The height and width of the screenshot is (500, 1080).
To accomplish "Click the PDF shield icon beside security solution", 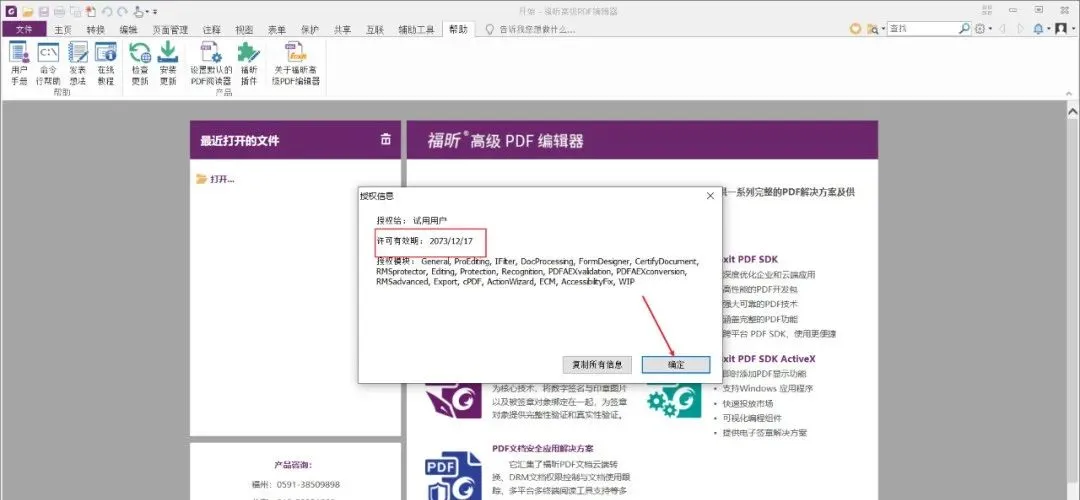I will click(x=453, y=475).
